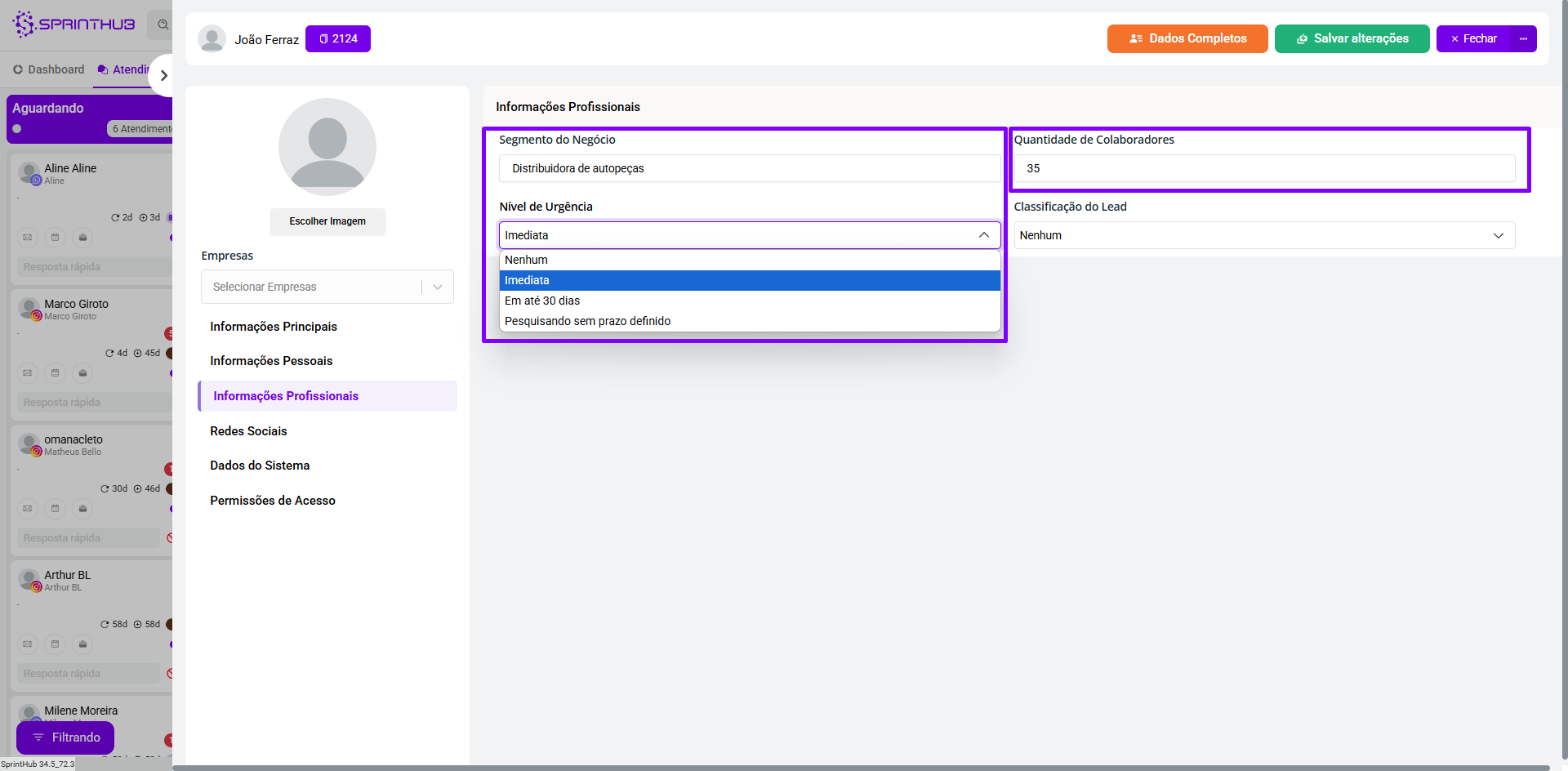Click the search magnifier icon beside SprintHub logo
Image resolution: width=1568 pixels, height=771 pixels.
pos(163,25)
